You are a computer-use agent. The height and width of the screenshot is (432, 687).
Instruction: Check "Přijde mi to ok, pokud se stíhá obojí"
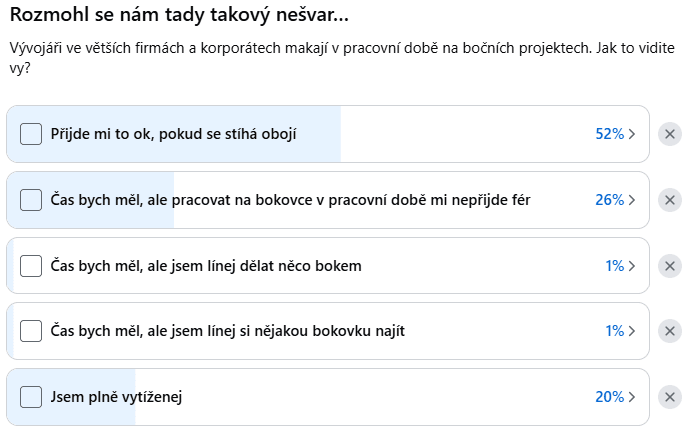[x=31, y=134]
